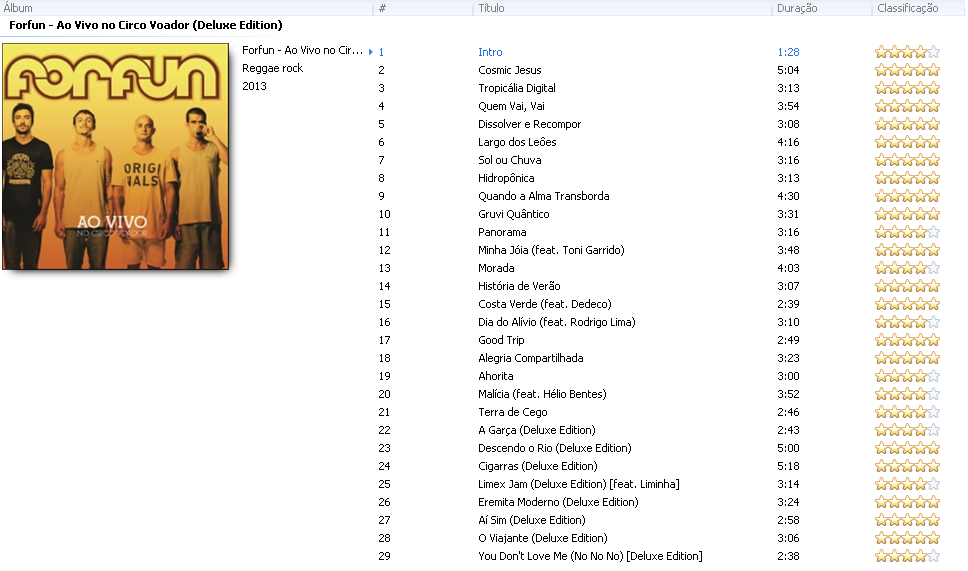The width and height of the screenshot is (968, 571).
Task: Select Cigarras (Deluxe Edition)
Action: pos(538,466)
